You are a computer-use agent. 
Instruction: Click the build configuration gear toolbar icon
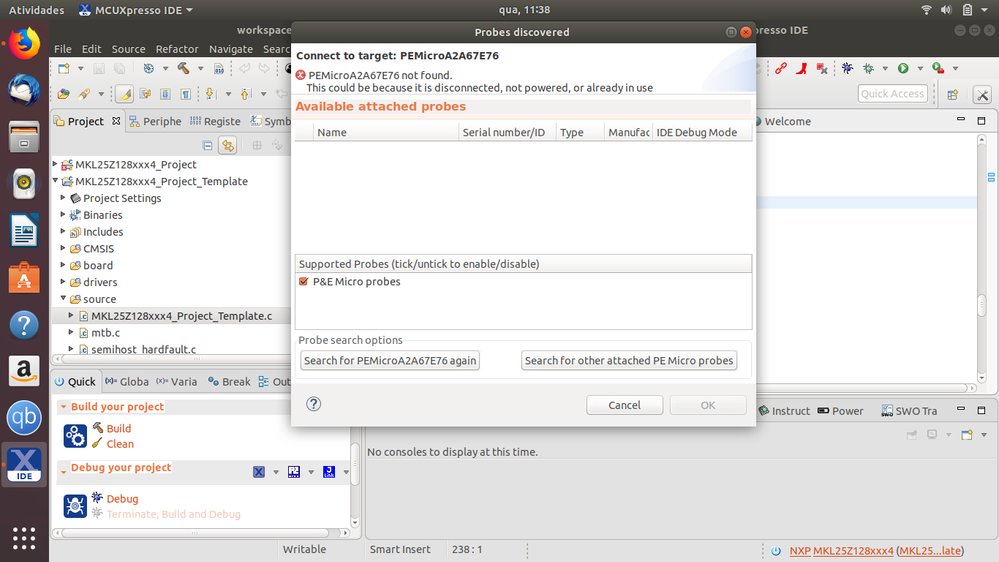[x=148, y=68]
